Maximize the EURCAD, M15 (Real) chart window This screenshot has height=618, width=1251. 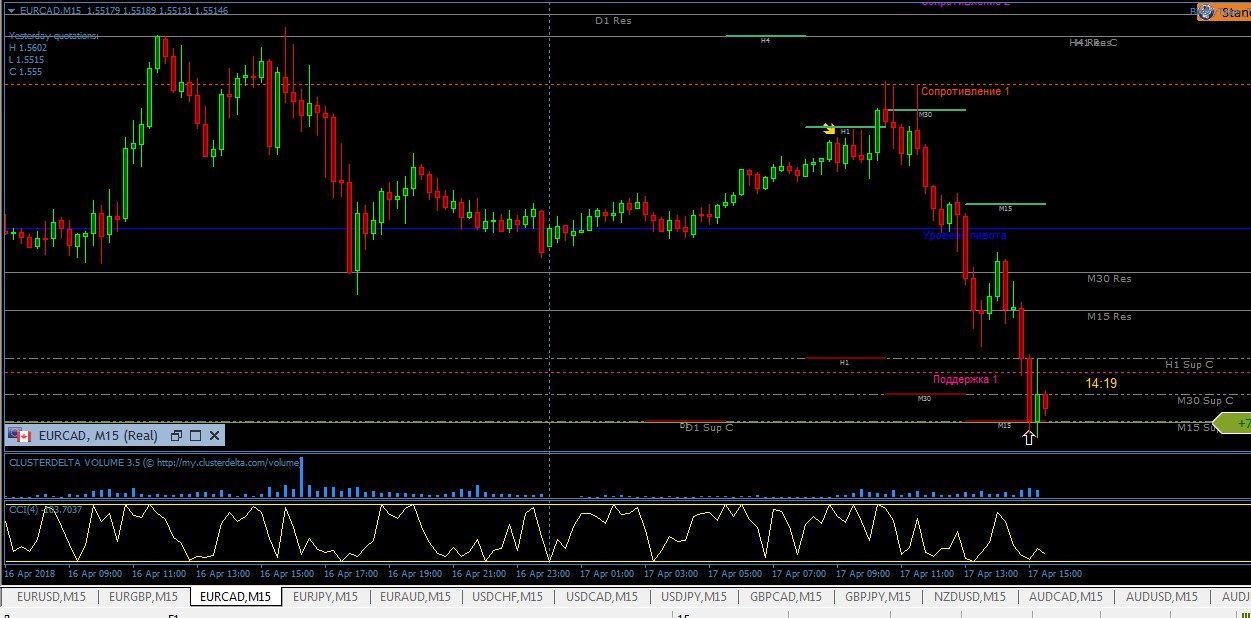(x=195, y=436)
